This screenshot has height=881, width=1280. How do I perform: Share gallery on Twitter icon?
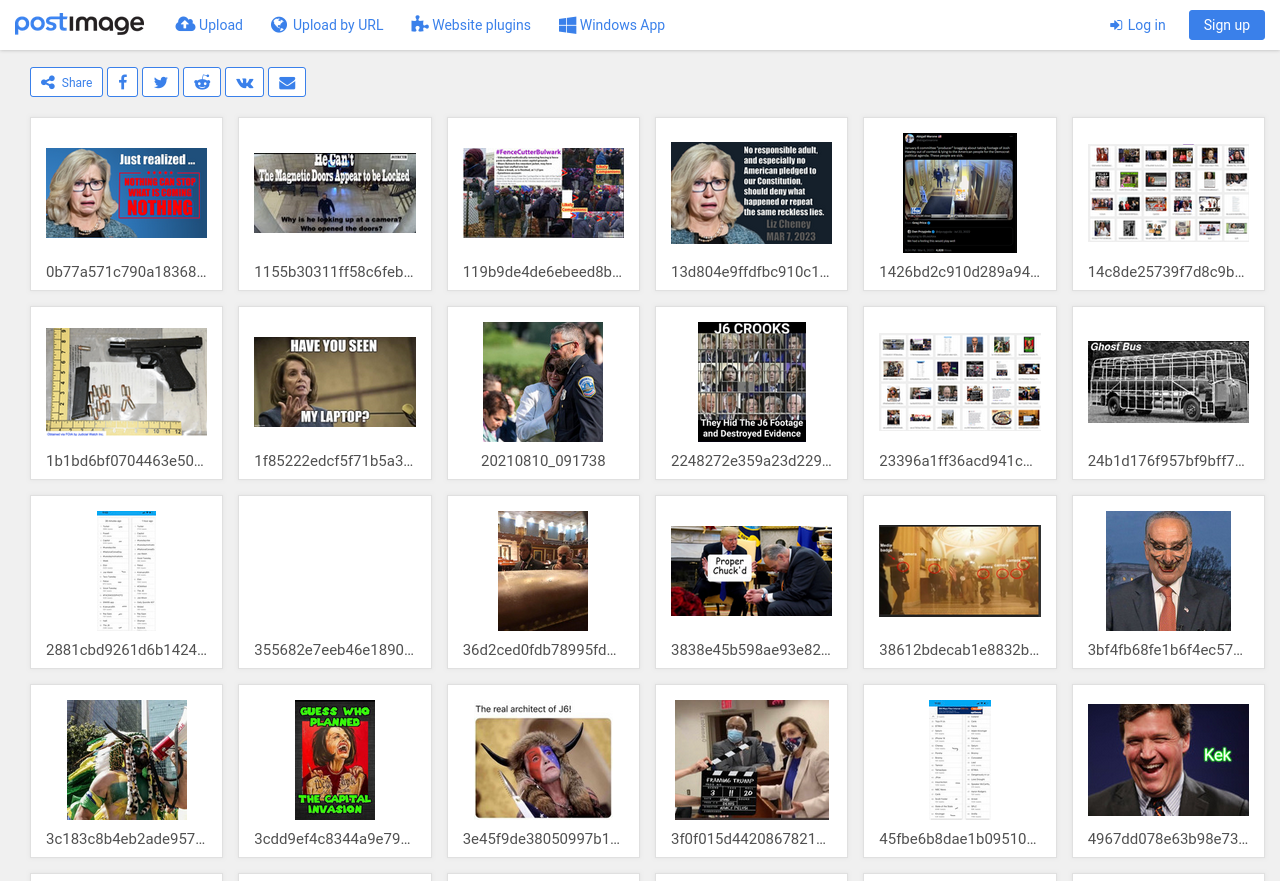click(x=160, y=82)
